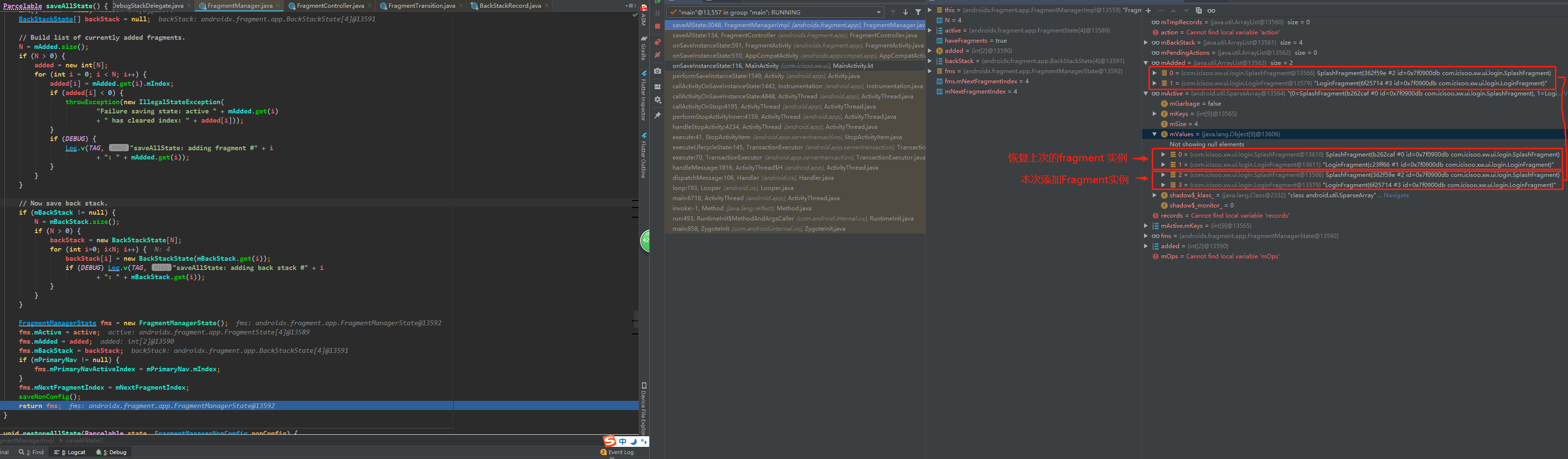Screen dimensions: 1568x459
Task: Expand the 'this' variable node
Action: coord(930,10)
